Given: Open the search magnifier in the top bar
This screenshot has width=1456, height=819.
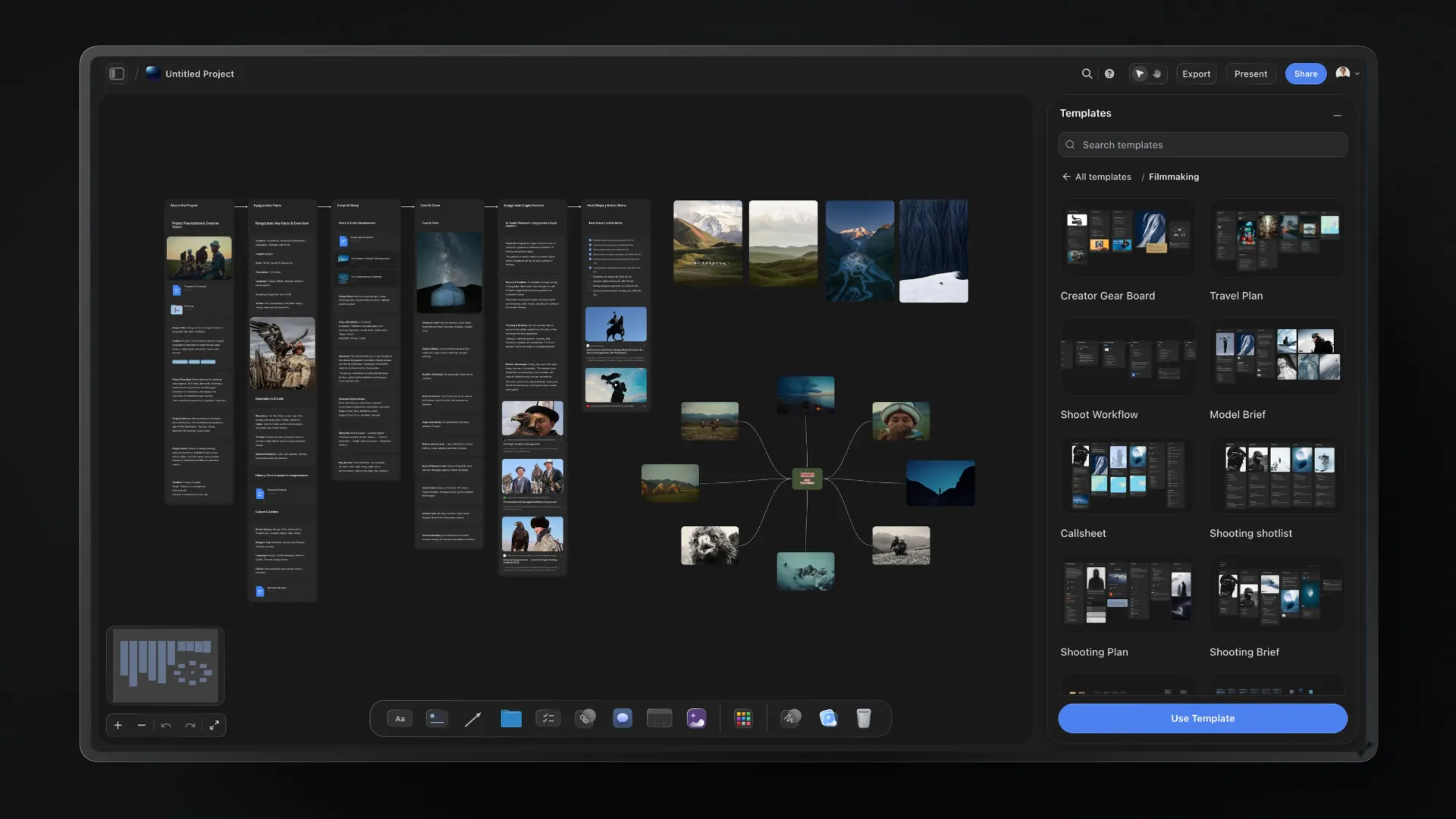Looking at the screenshot, I should click(1087, 74).
